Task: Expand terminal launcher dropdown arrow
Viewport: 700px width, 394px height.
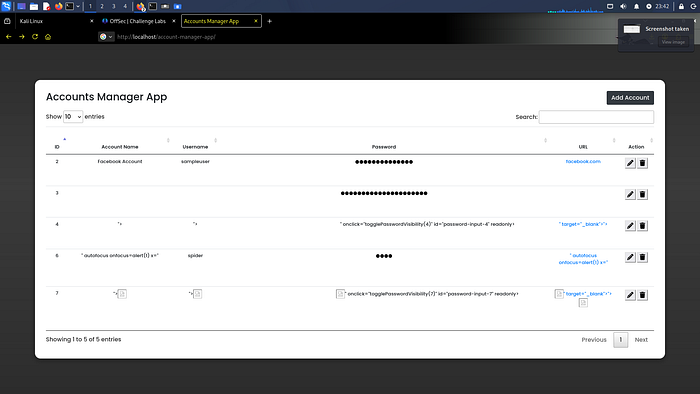Action: (x=78, y=6)
